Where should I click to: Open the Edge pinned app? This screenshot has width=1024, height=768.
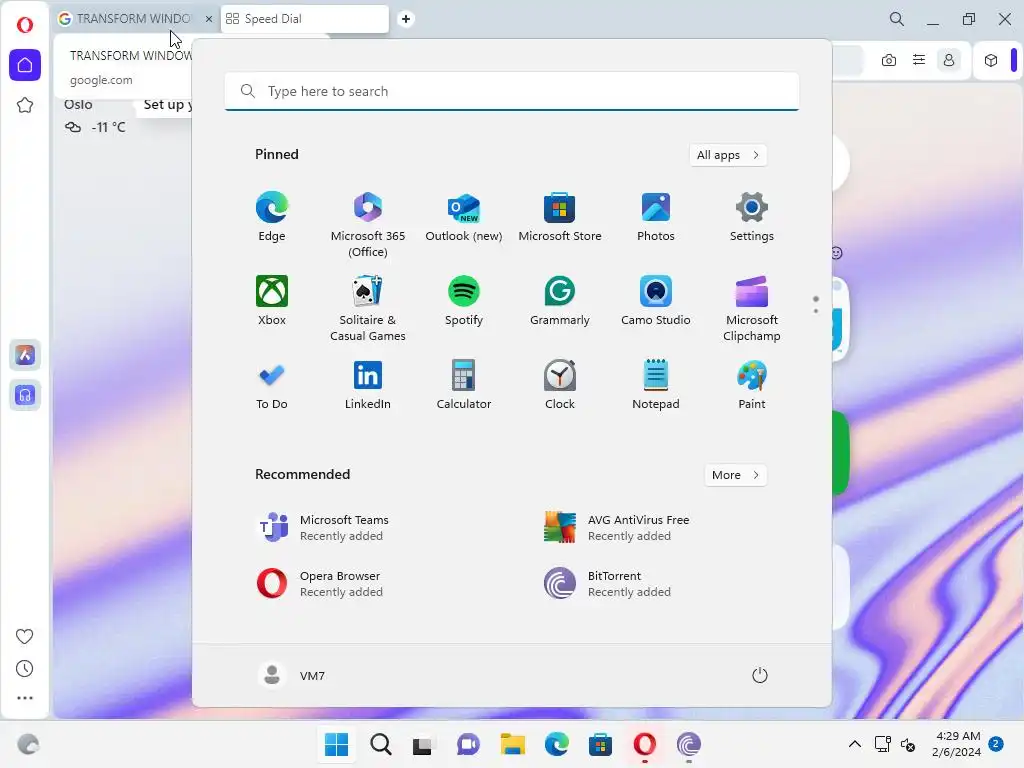click(272, 217)
